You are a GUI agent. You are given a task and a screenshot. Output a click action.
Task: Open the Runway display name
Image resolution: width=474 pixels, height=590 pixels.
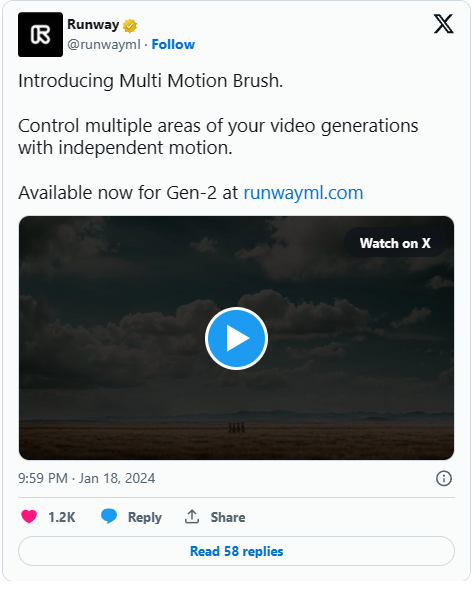[93, 24]
